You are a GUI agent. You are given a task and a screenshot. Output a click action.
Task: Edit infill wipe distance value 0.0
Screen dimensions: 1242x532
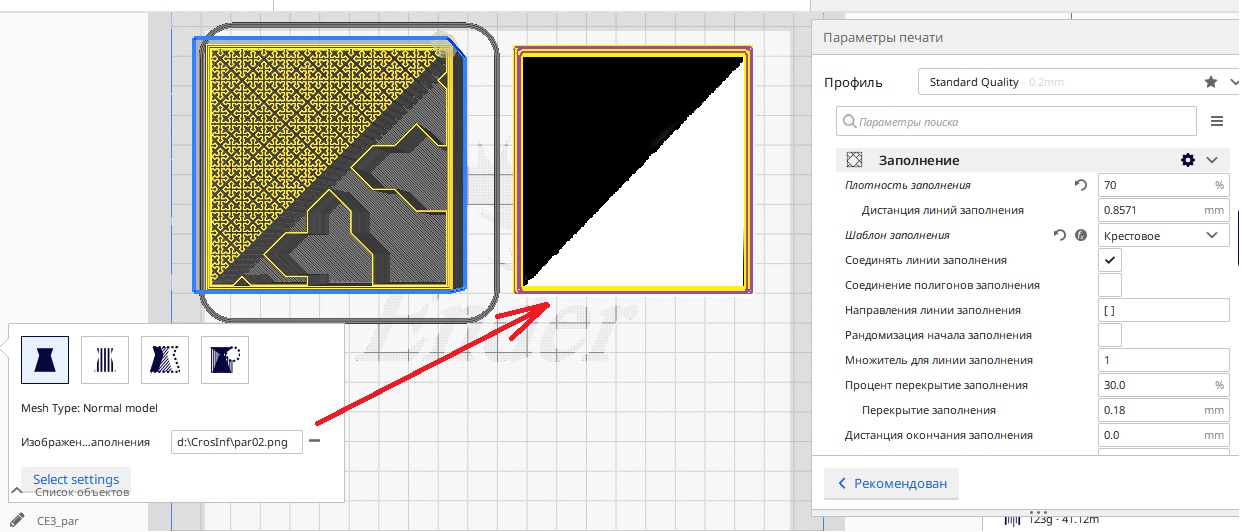[1163, 435]
